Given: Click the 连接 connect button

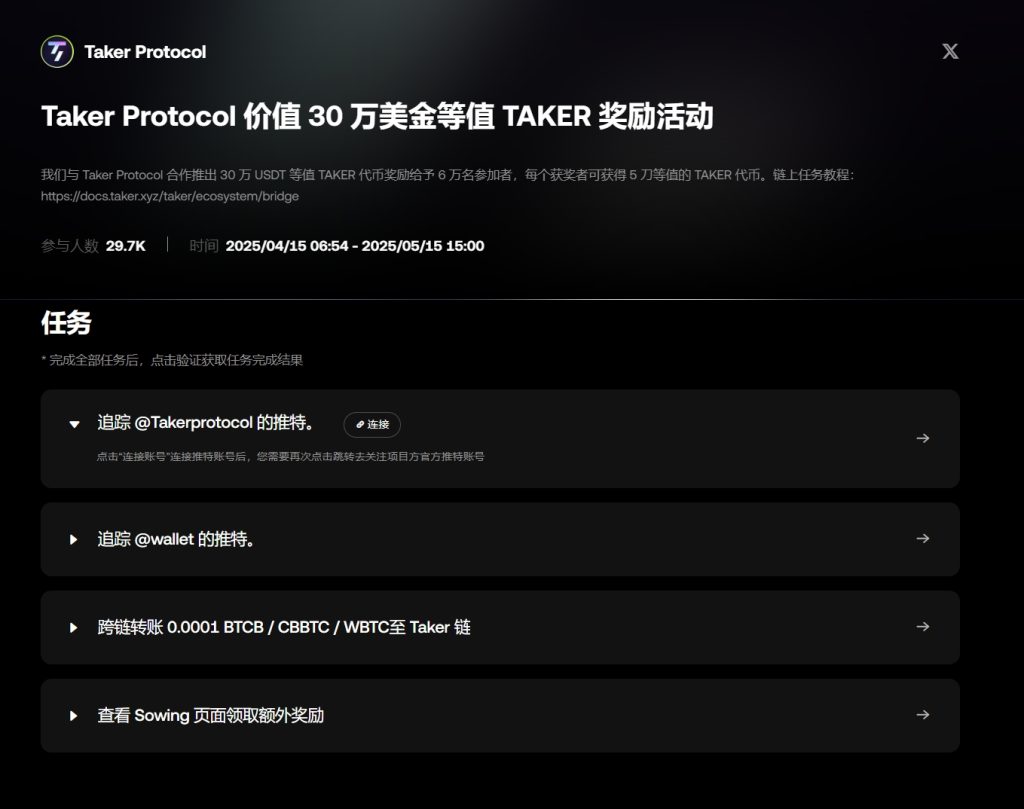Looking at the screenshot, I should pyautogui.click(x=372, y=424).
